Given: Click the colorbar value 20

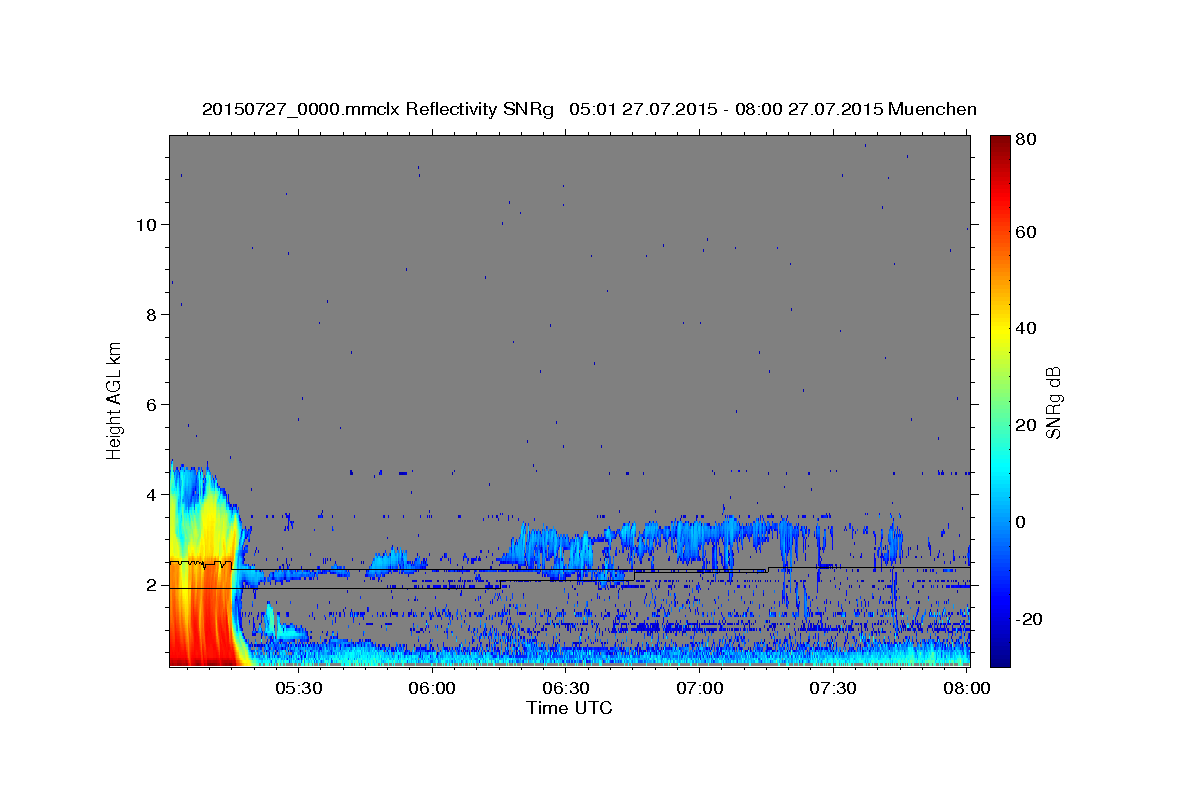Looking at the screenshot, I should click(x=1027, y=425).
